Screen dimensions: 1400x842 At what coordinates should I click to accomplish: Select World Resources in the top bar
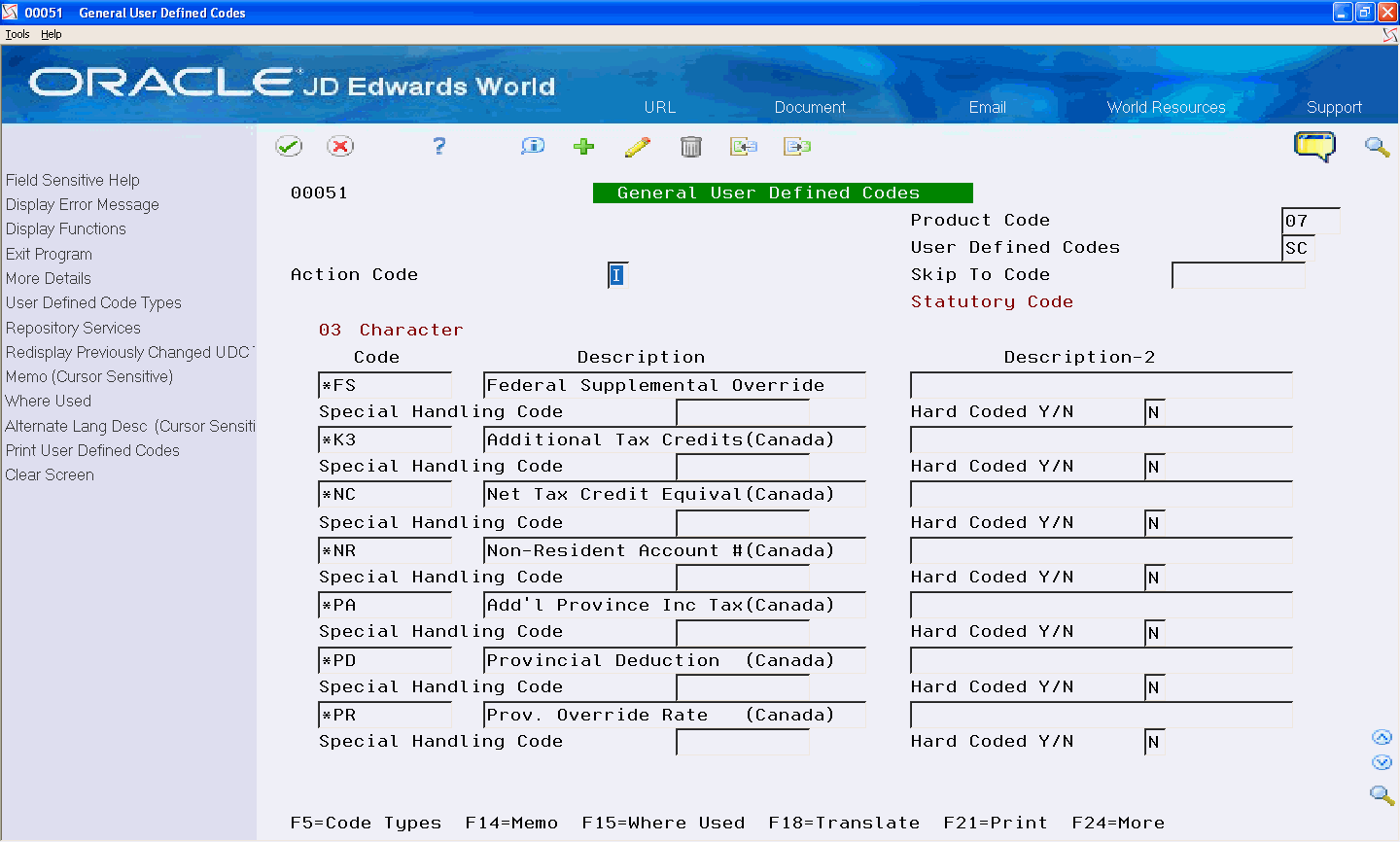pos(1165,107)
